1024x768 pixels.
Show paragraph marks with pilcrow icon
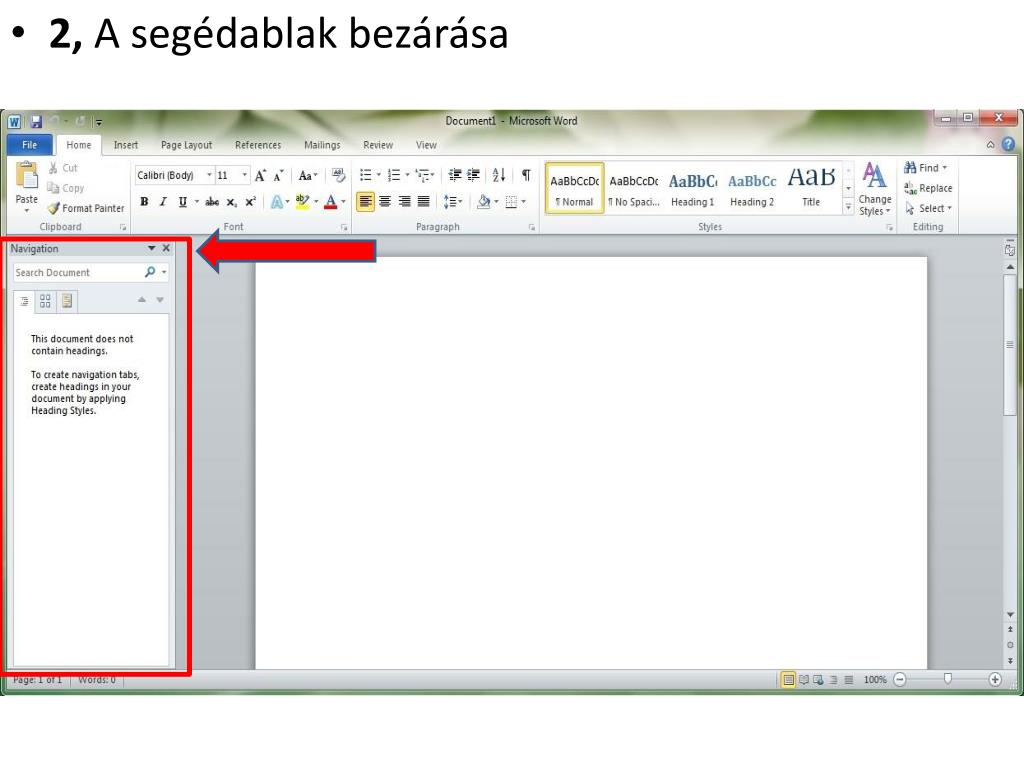(526, 175)
